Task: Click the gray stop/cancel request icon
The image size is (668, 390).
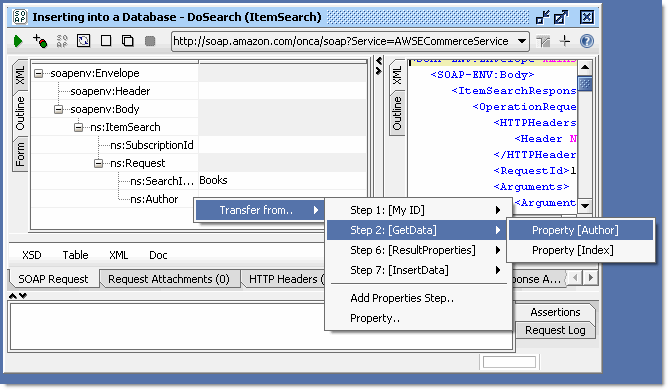Action: 150,41
